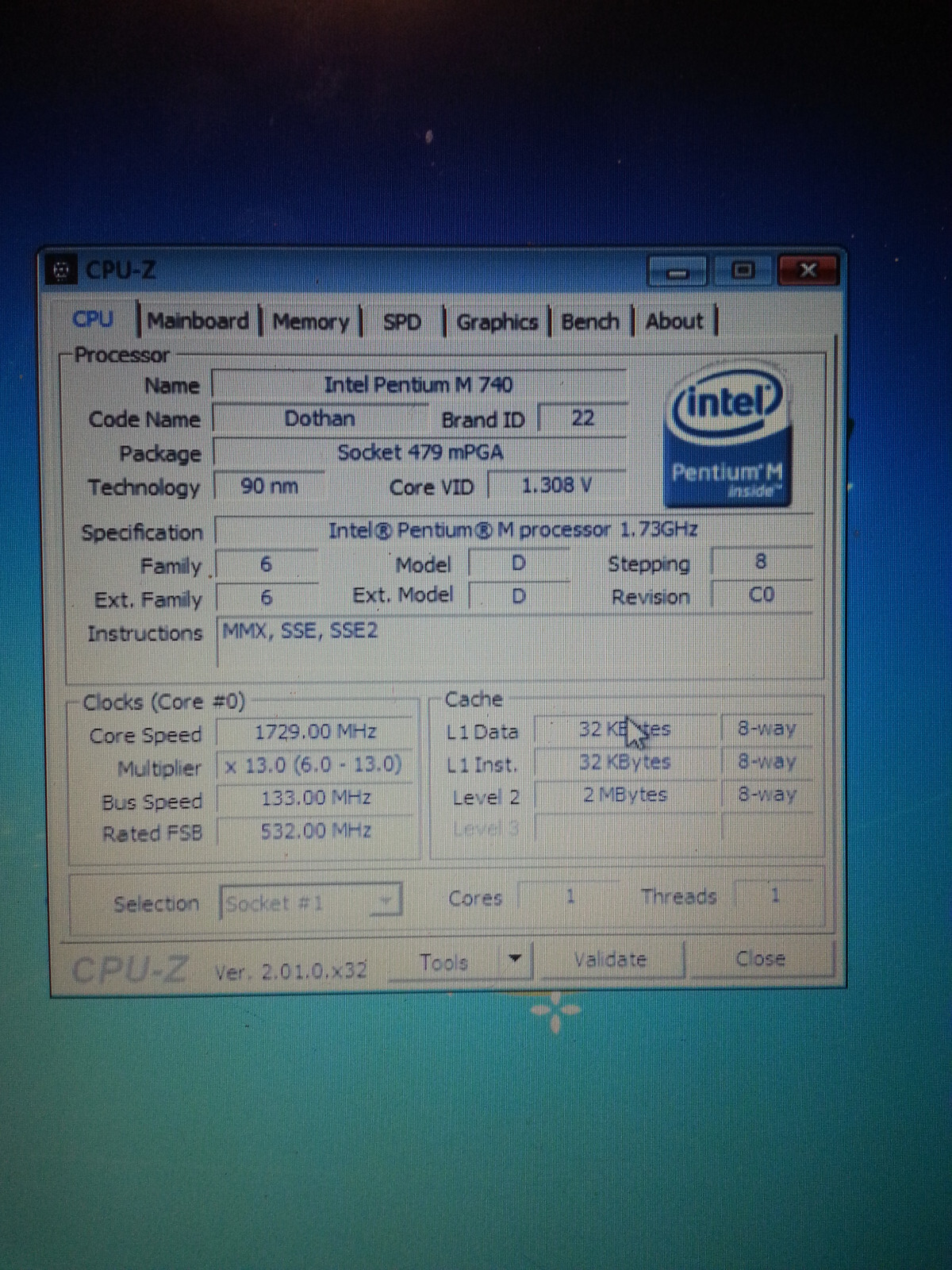Click the Ext. Model value D
The image size is (952, 1270).
coord(518,595)
